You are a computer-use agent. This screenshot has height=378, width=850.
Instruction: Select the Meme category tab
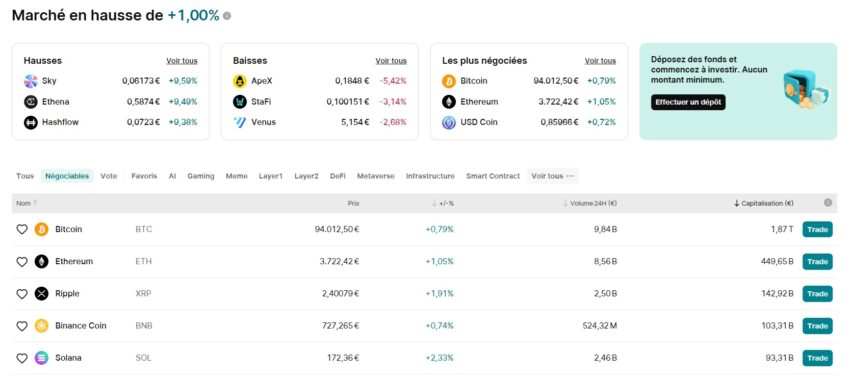[237, 176]
